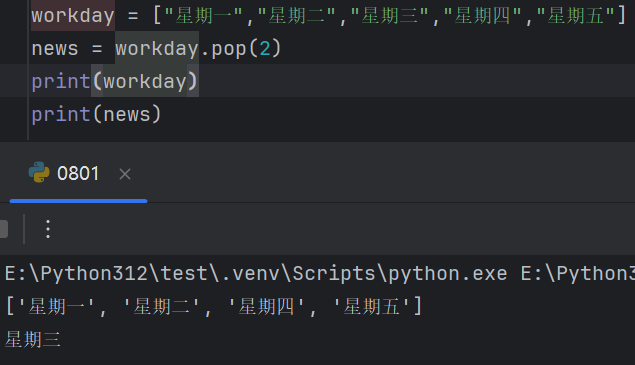The height and width of the screenshot is (365, 635).
Task: Click the "星期四" string in the code
Action: tap(483, 16)
